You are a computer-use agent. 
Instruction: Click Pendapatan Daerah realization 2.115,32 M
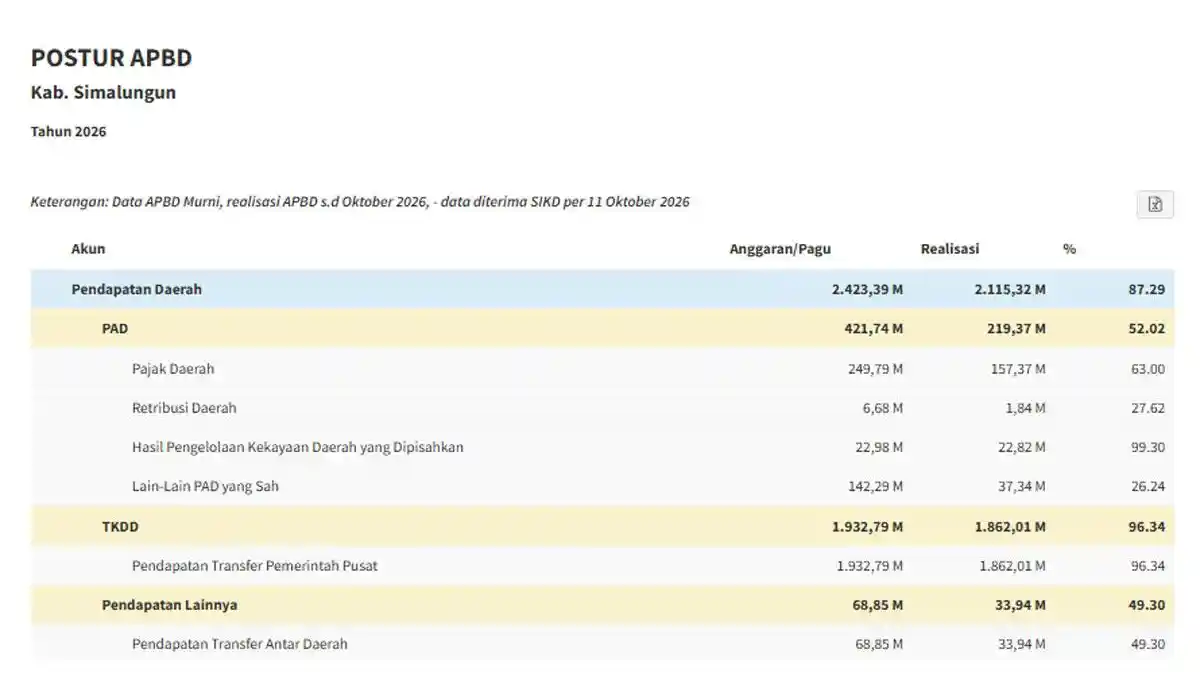[1010, 290]
